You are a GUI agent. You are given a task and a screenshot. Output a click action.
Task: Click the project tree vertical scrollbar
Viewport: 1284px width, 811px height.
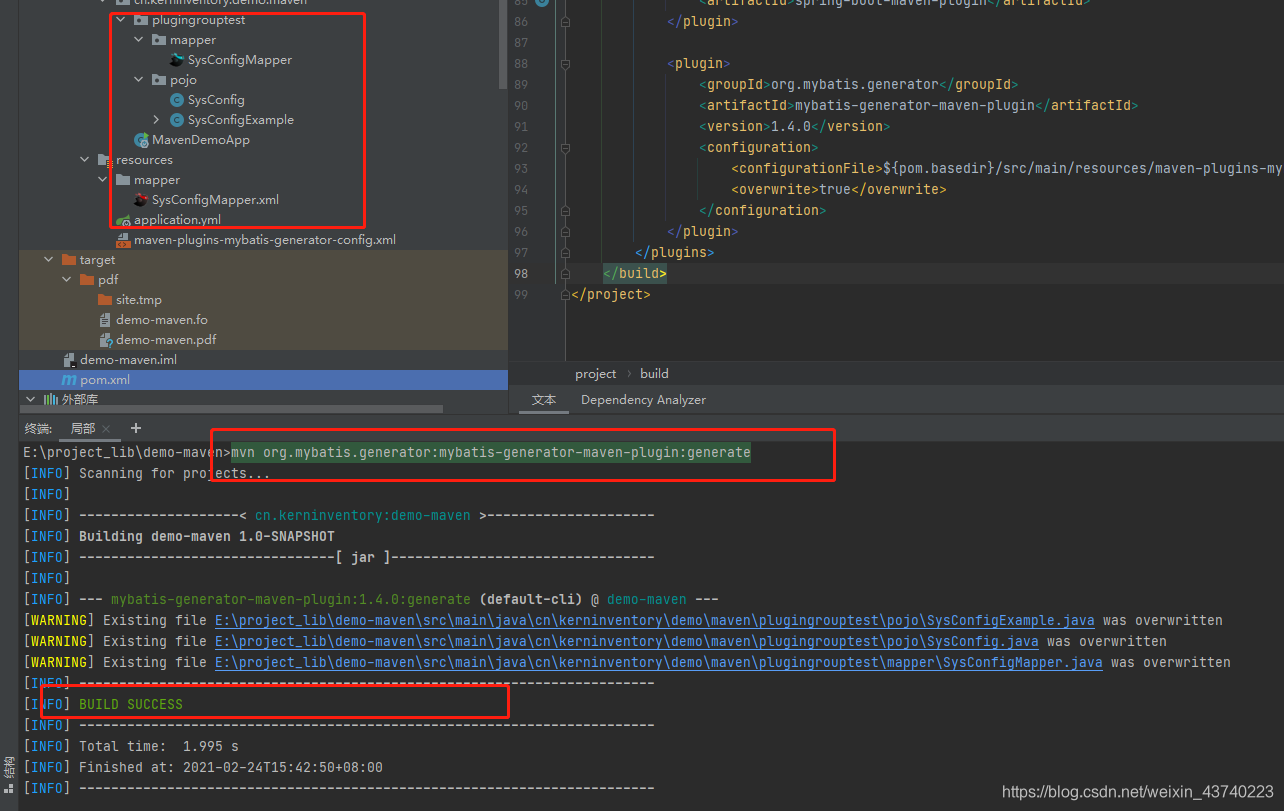coord(503,45)
